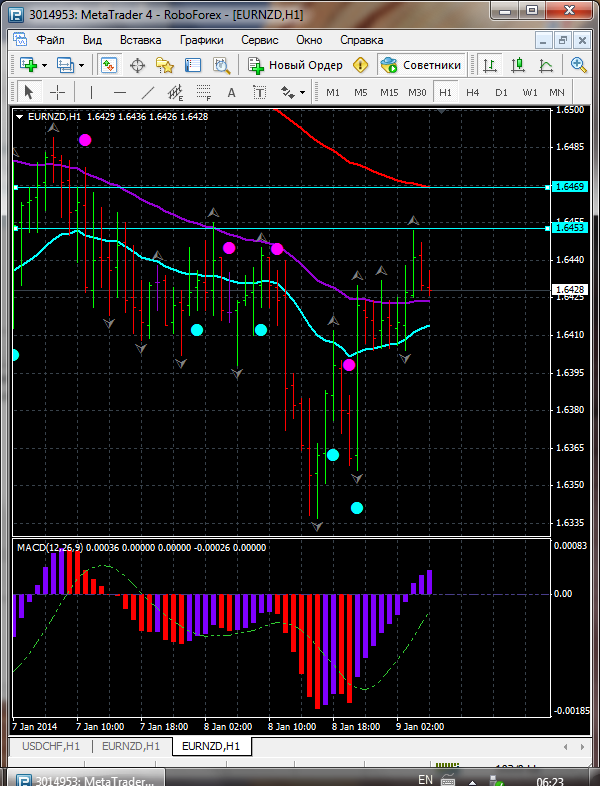Click the arrows objects icon
Viewport: 600px width, 786px height.
(x=288, y=92)
